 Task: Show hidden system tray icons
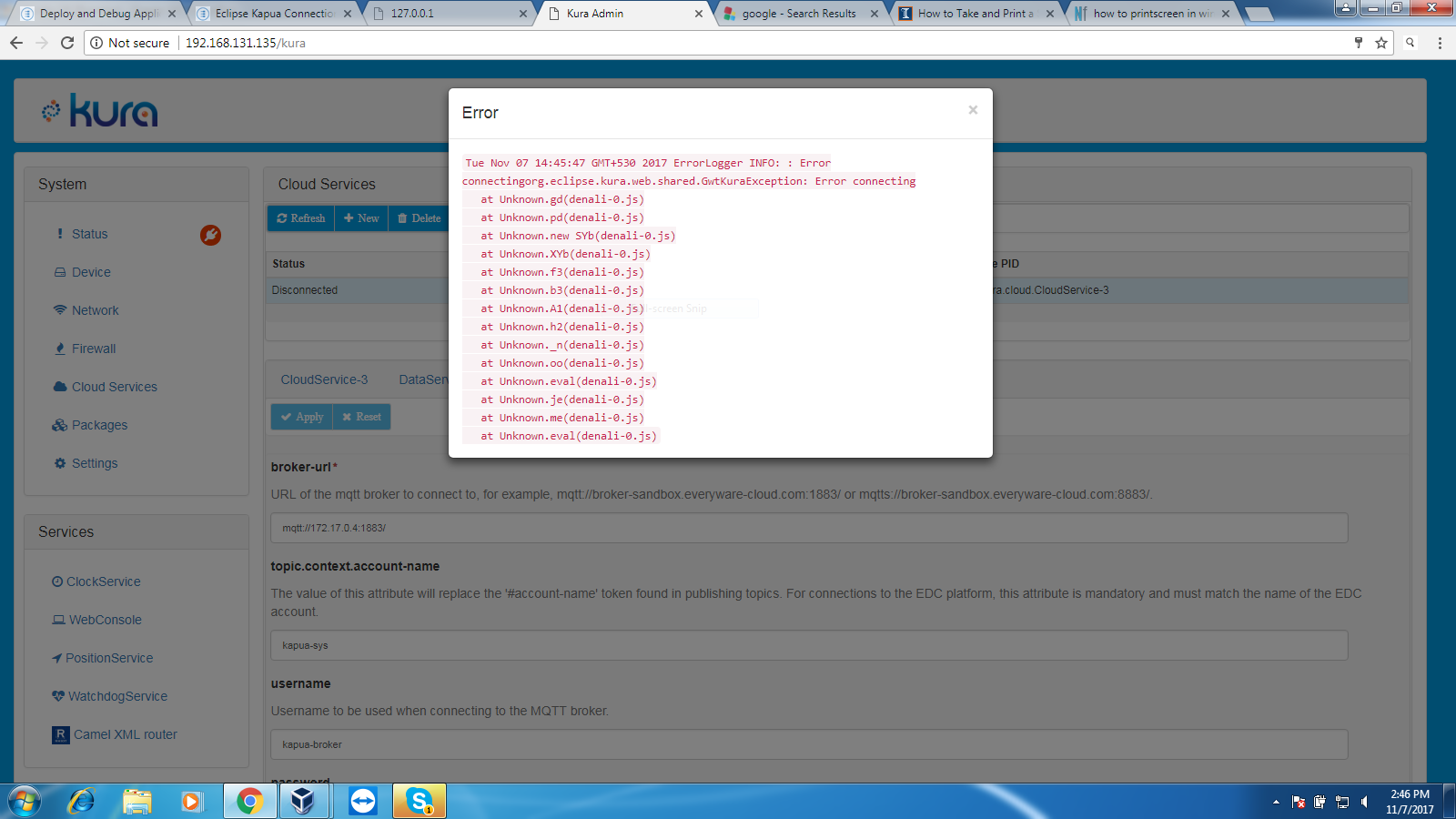click(1276, 802)
